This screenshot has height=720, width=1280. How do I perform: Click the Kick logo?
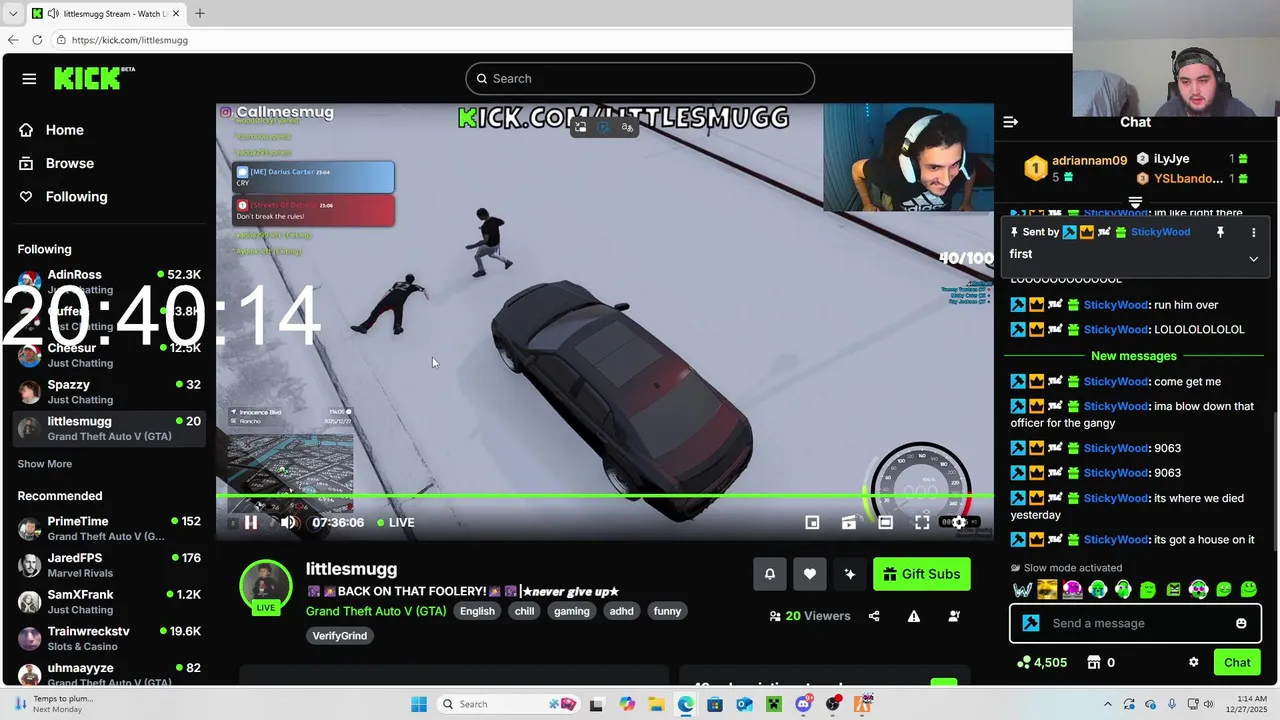tap(94, 78)
